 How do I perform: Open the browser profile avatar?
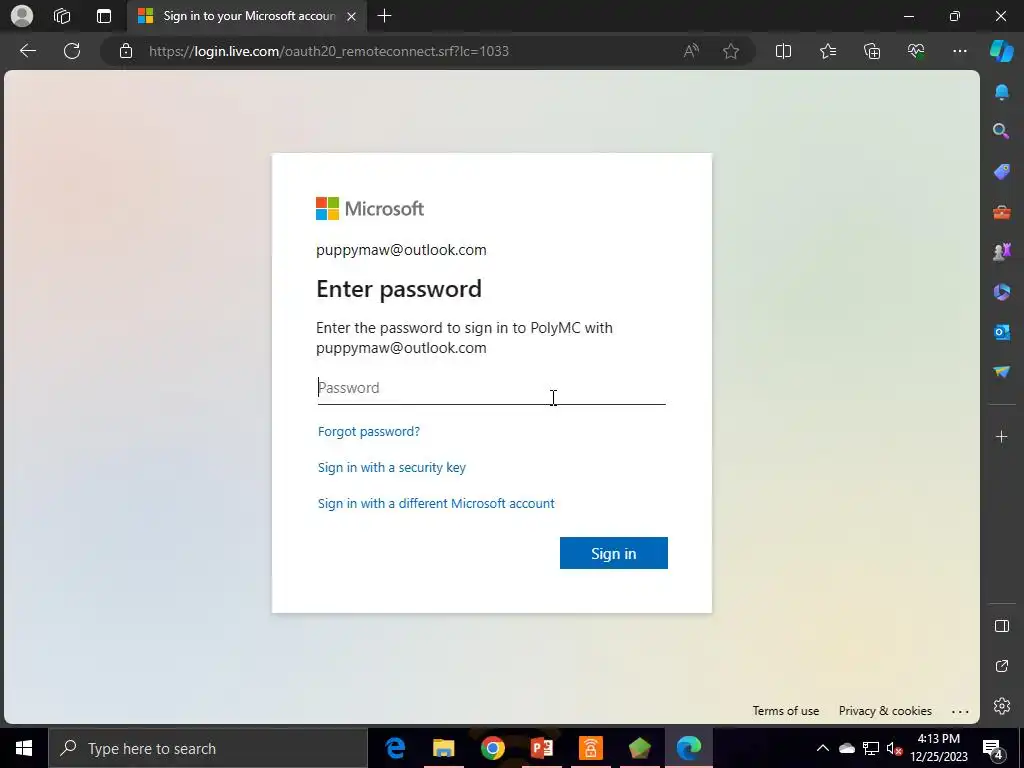(22, 16)
